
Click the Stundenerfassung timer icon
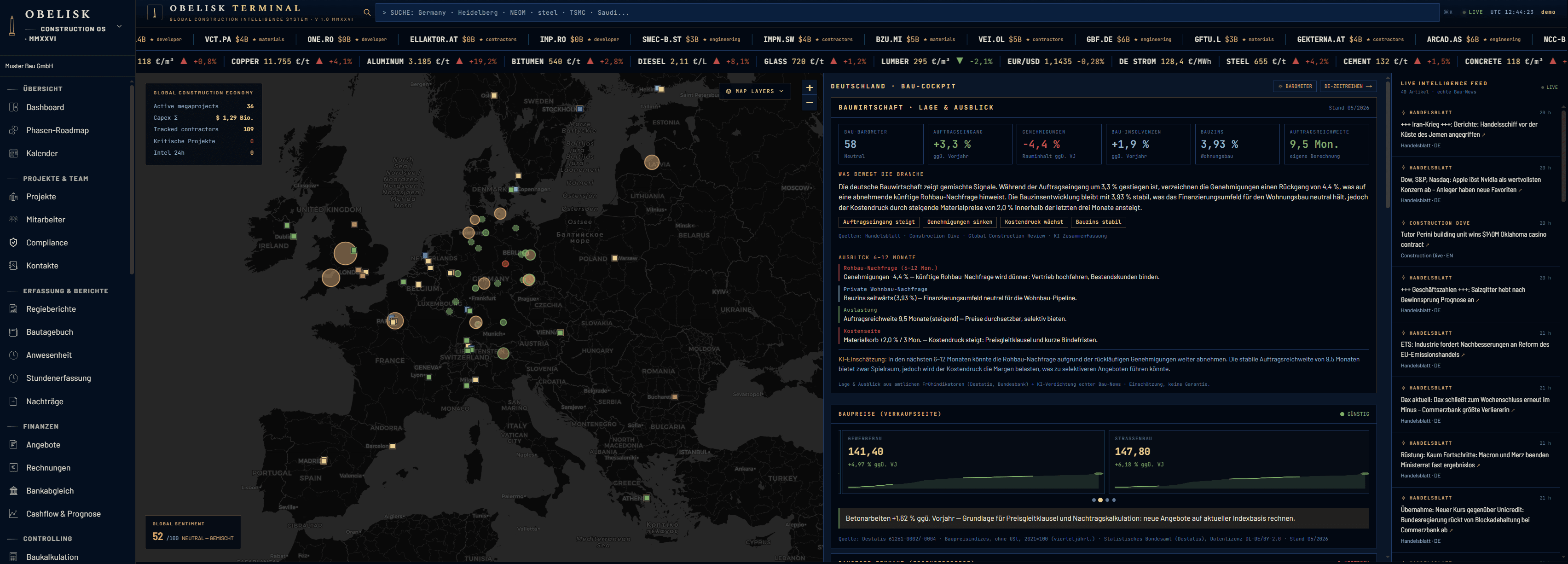(13, 378)
